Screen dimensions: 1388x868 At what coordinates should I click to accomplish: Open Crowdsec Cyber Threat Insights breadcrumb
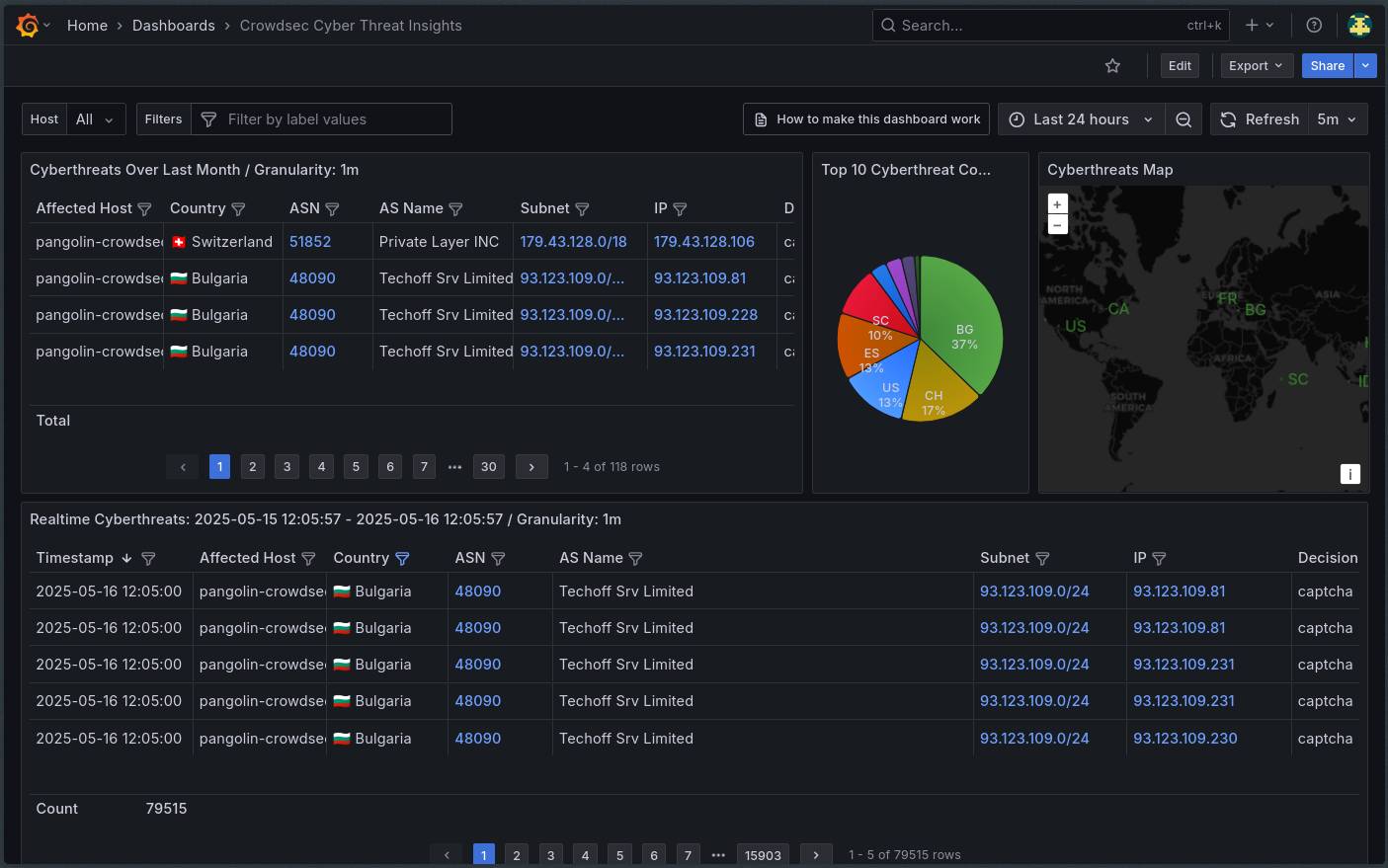tap(351, 26)
